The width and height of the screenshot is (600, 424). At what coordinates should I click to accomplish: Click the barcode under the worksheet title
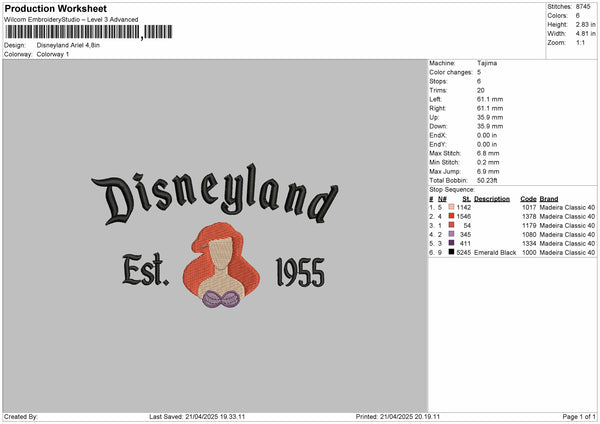click(x=89, y=32)
